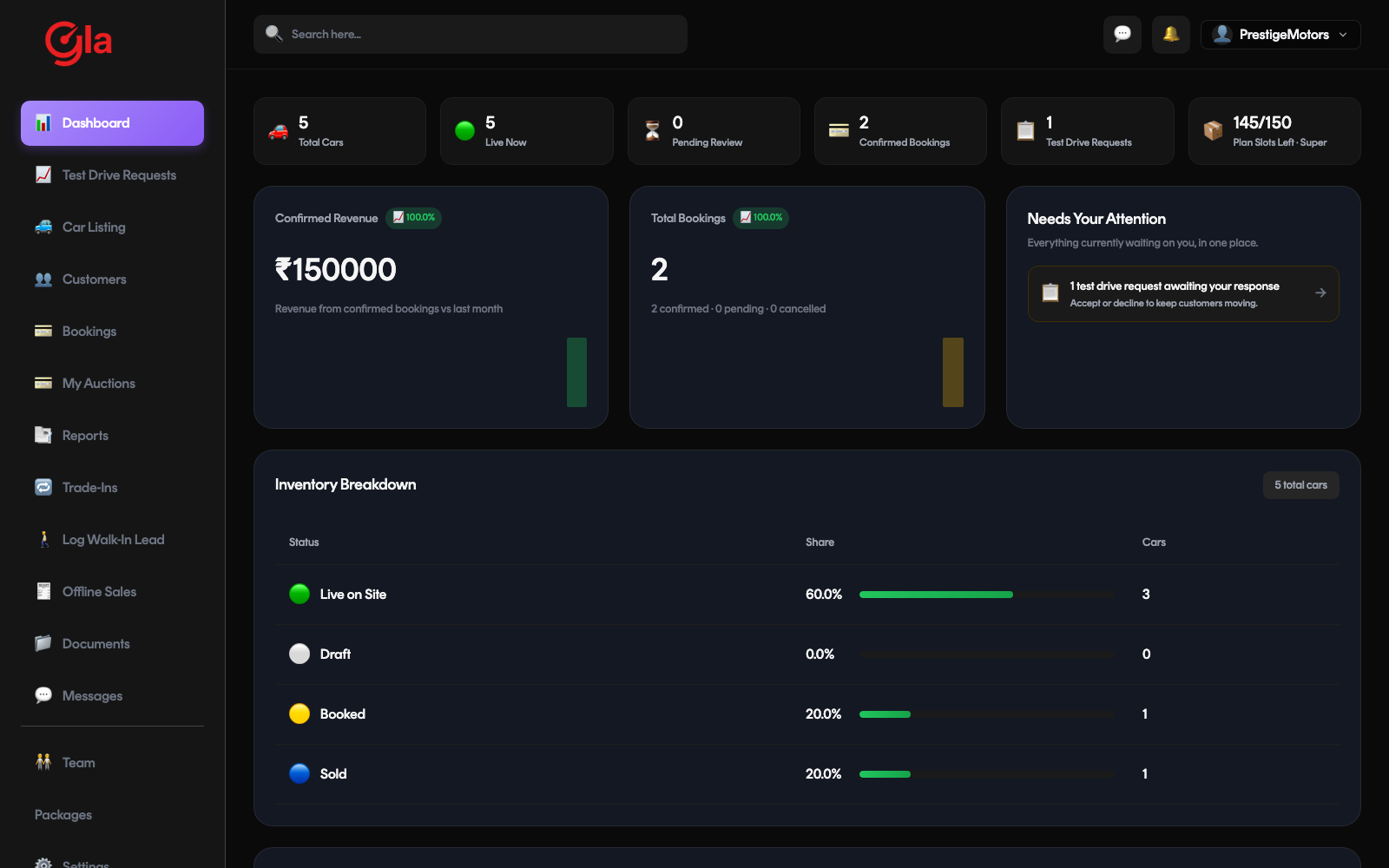Click the Messages speech bubble icon
Viewport: 1389px width, 868px height.
tap(43, 696)
